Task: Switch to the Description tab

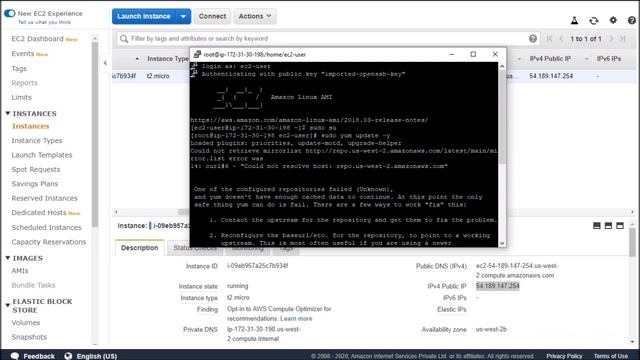Action: (x=140, y=248)
